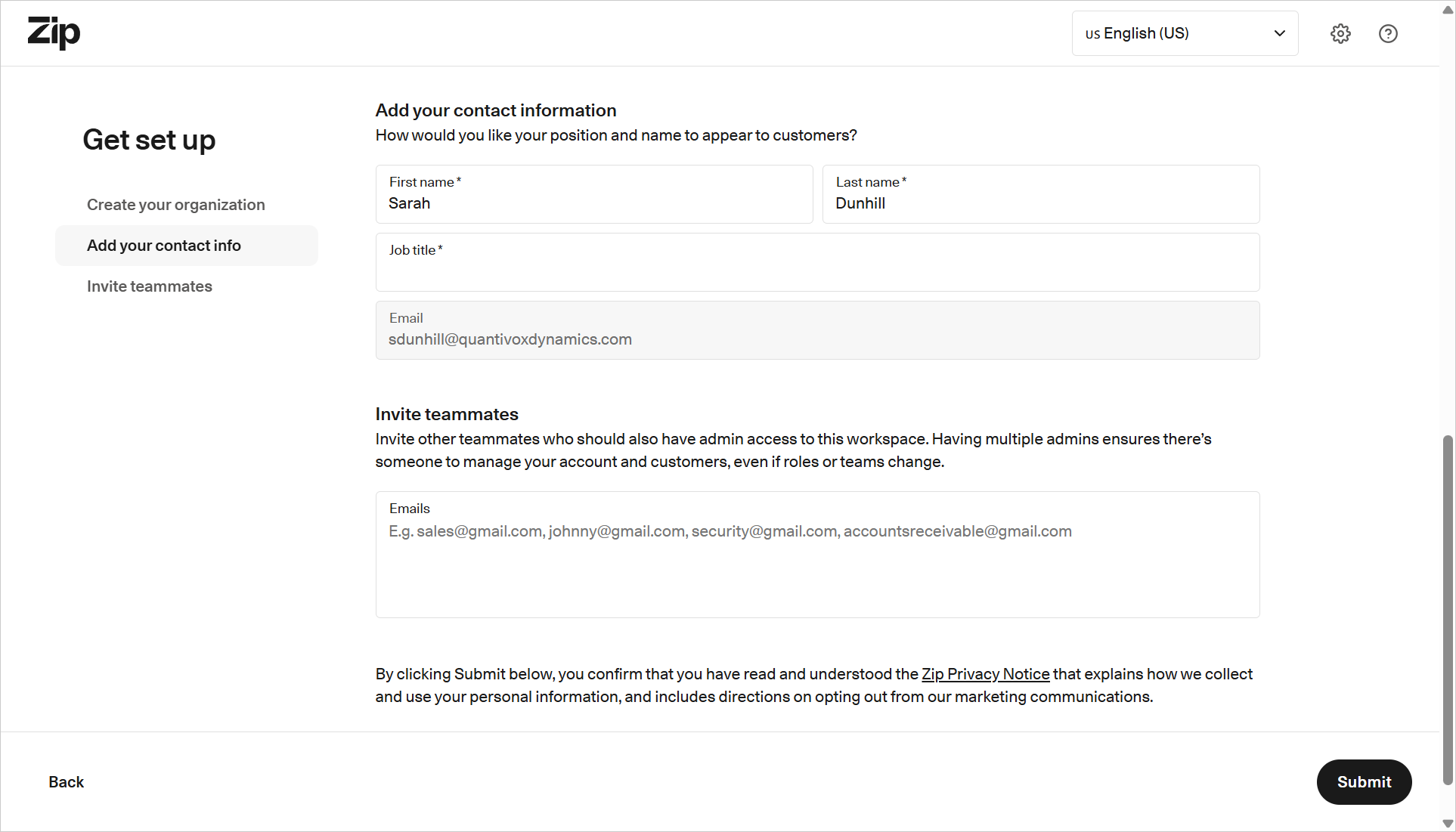Click the Get set up heading

click(149, 141)
